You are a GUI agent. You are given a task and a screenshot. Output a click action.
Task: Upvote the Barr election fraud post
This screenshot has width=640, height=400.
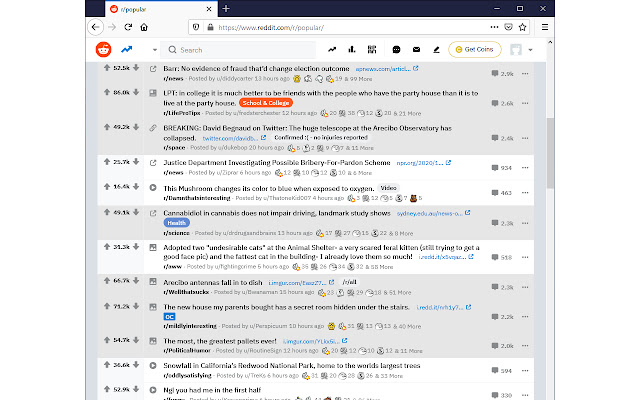(107, 68)
